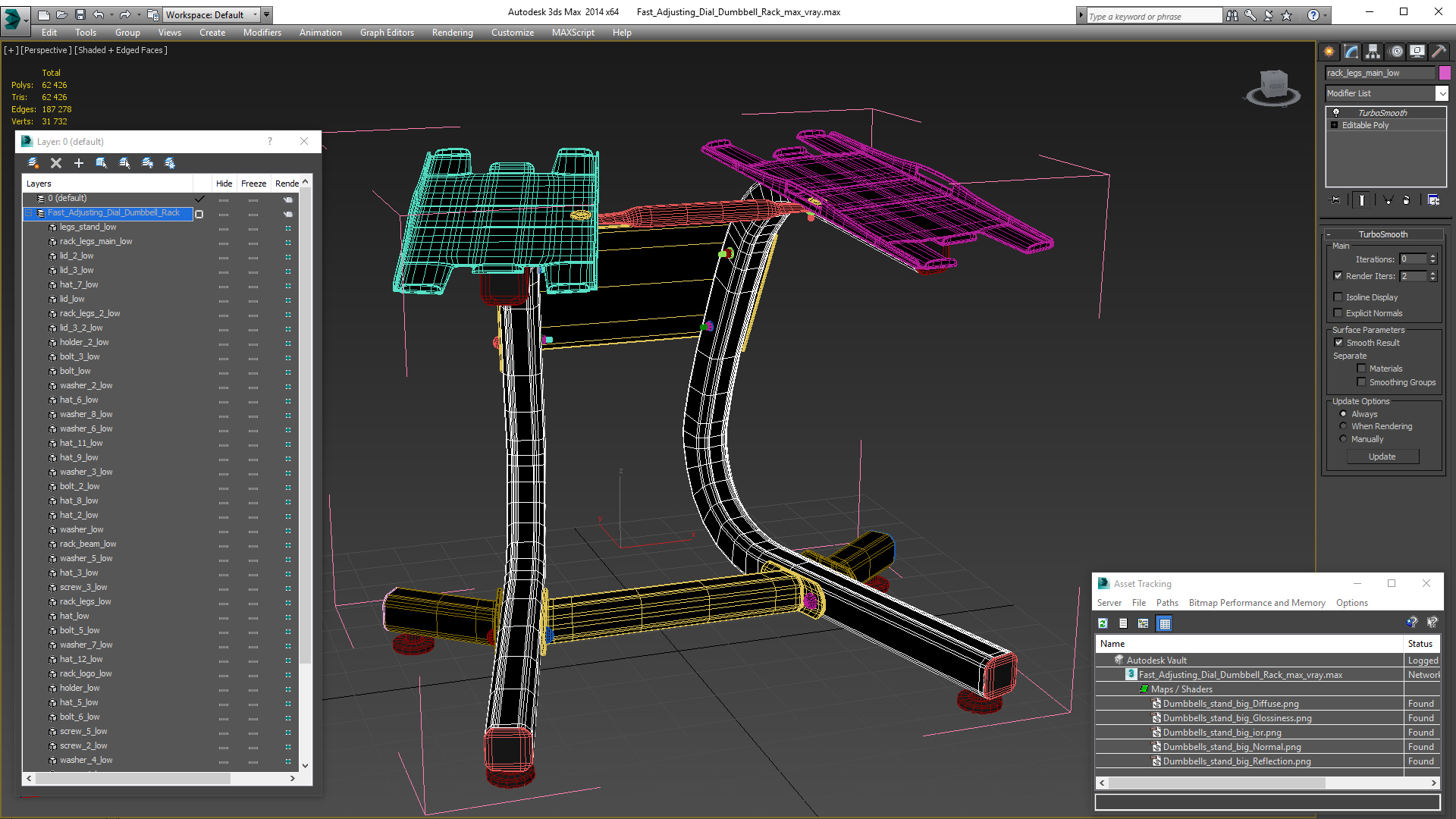This screenshot has width=1456, height=819.
Task: Switch to the Motion command panel tab
Action: pos(1396,52)
